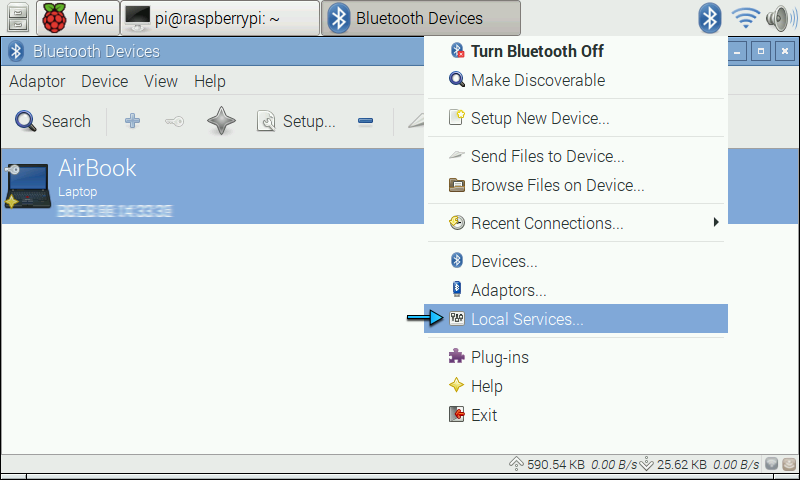
Task: Click the Bluetooth tray icon in the panel
Action: tap(709, 18)
